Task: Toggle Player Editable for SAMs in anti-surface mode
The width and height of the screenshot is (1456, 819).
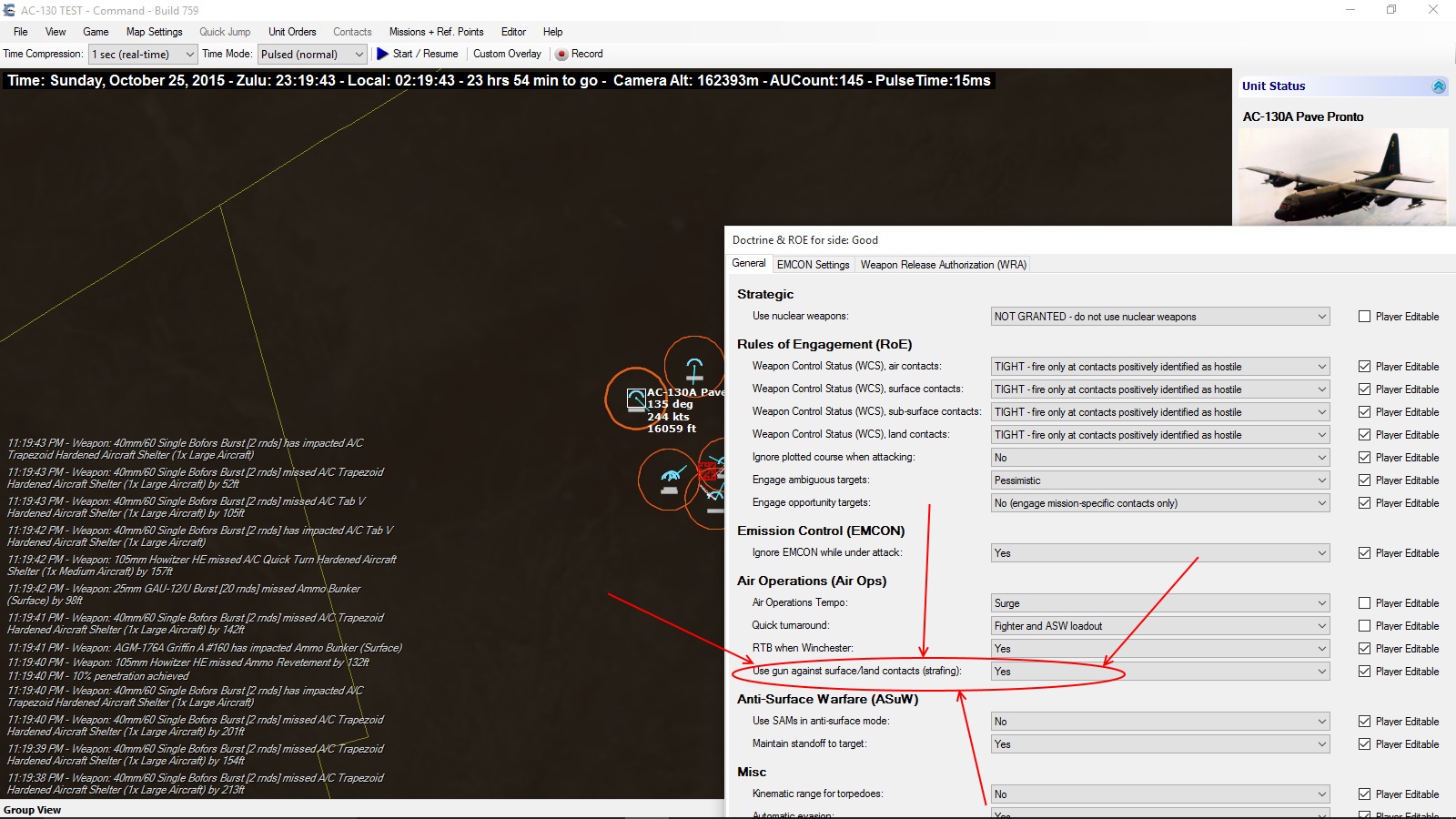Action: click(x=1364, y=722)
